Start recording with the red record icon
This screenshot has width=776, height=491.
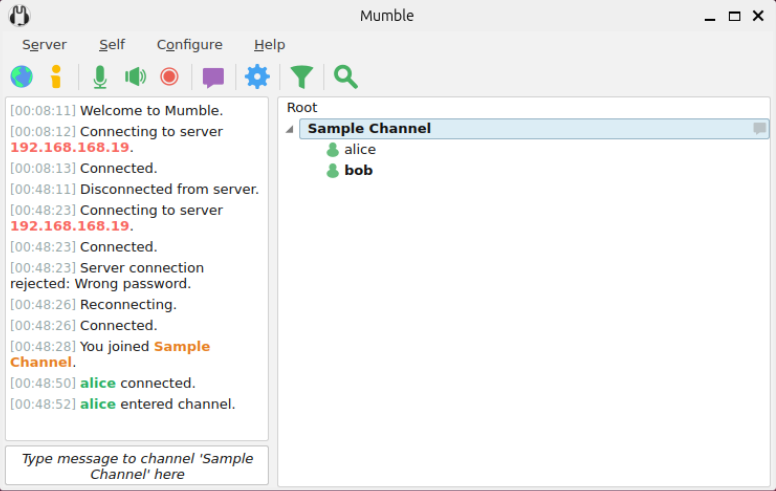pos(169,77)
